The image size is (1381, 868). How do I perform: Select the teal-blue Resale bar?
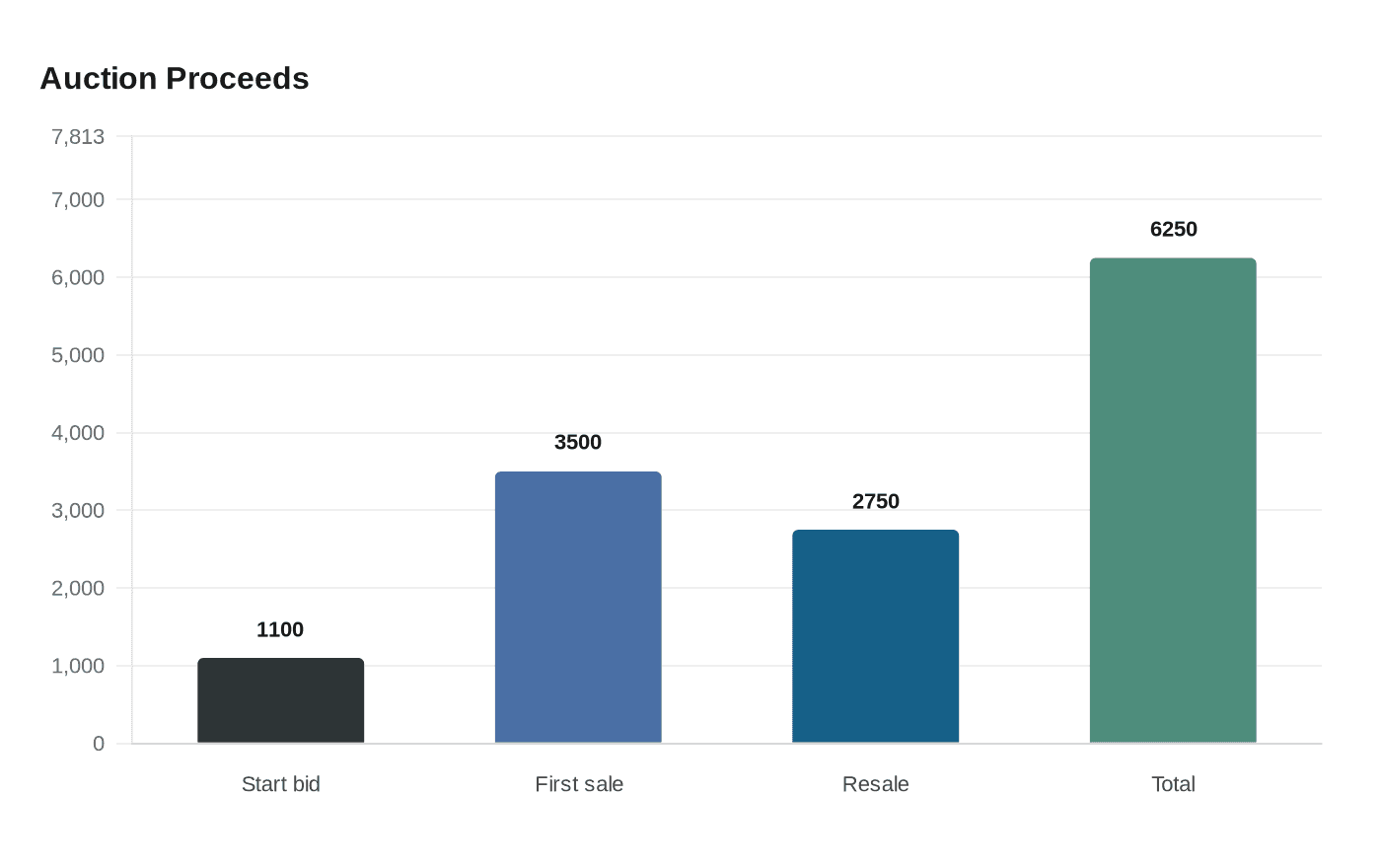(875, 636)
